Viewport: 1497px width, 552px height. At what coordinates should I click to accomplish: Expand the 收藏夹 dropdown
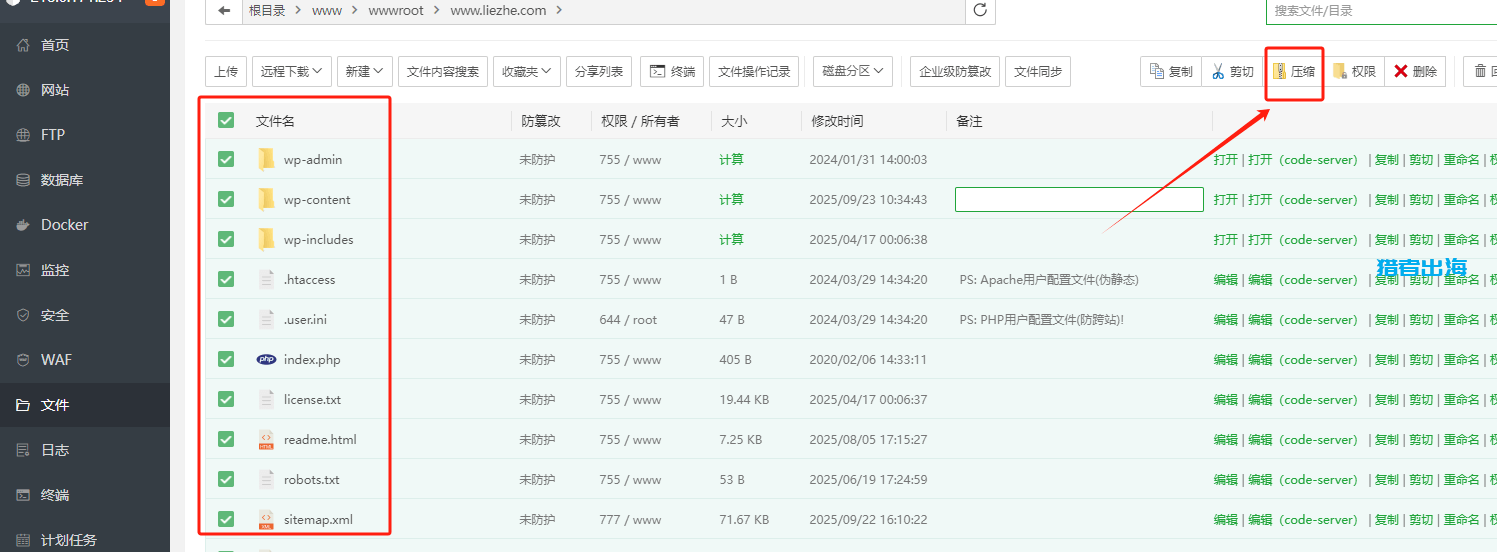click(527, 71)
